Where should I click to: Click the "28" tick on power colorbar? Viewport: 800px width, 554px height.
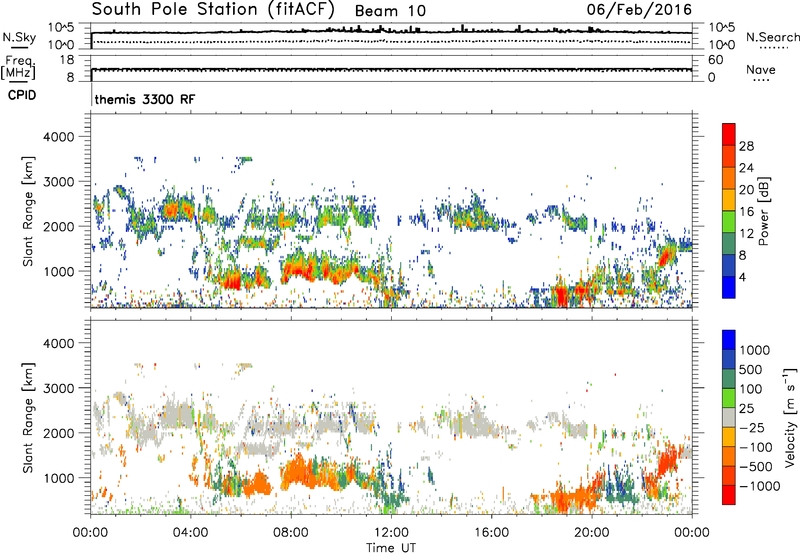pos(746,146)
